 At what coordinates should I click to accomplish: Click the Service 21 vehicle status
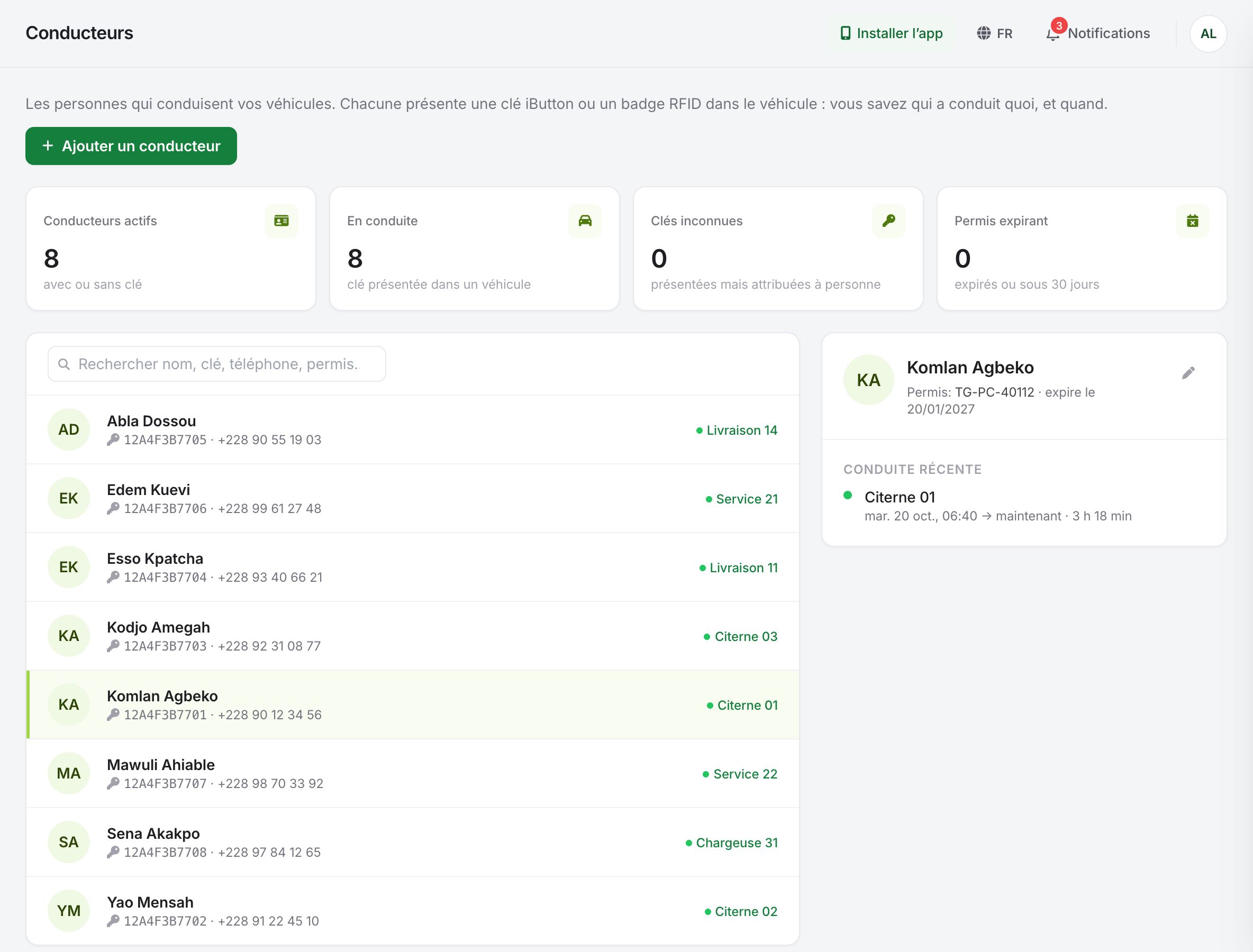[x=742, y=499]
